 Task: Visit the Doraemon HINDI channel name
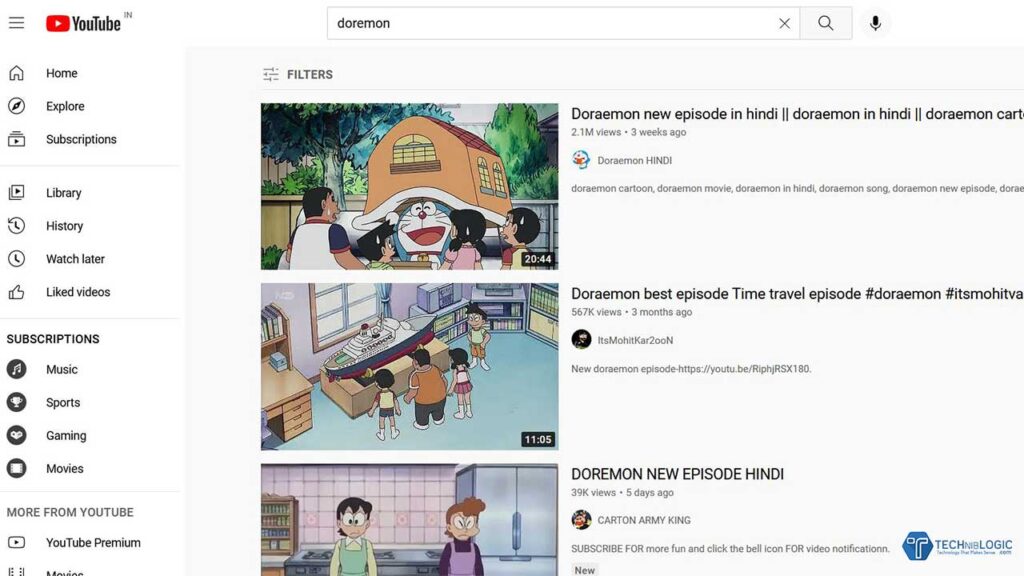pyautogui.click(x=634, y=161)
